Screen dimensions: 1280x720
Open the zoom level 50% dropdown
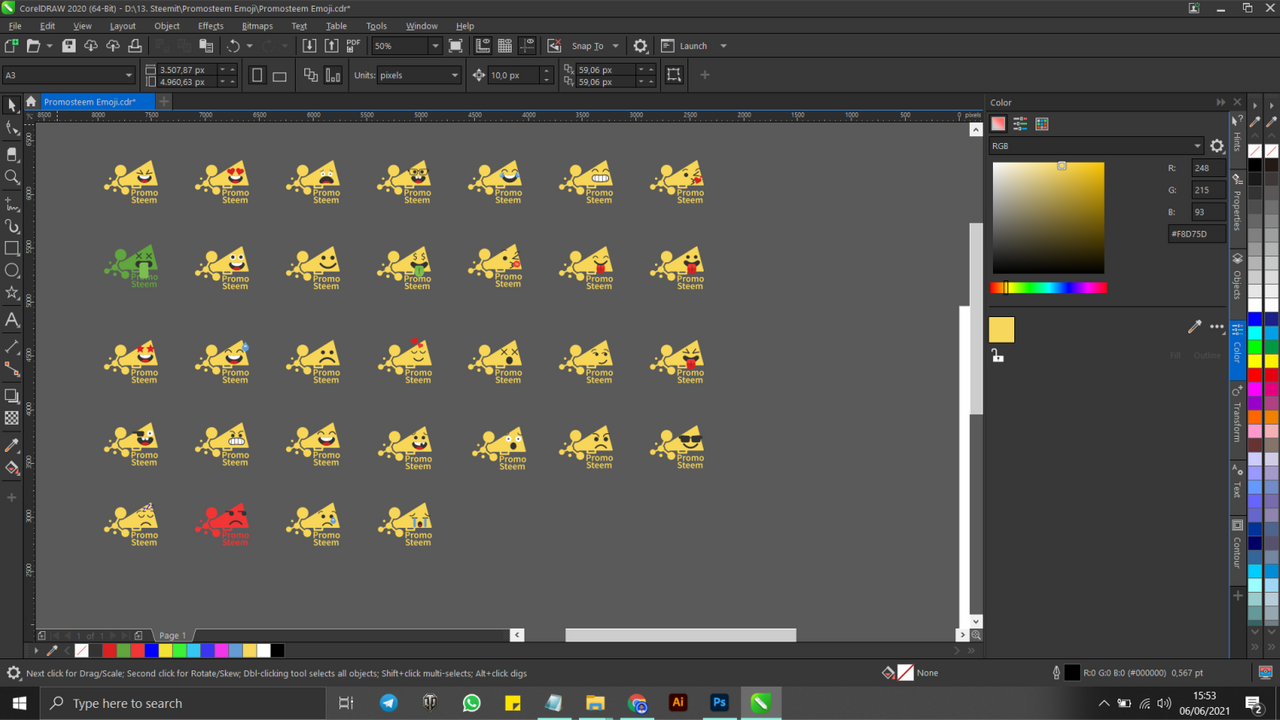tap(435, 46)
